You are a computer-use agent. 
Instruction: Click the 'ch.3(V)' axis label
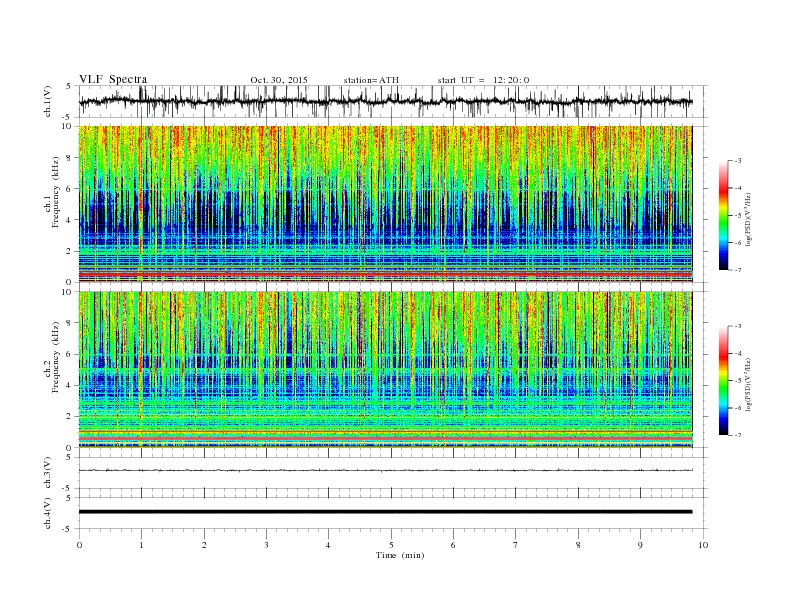[x=48, y=473]
